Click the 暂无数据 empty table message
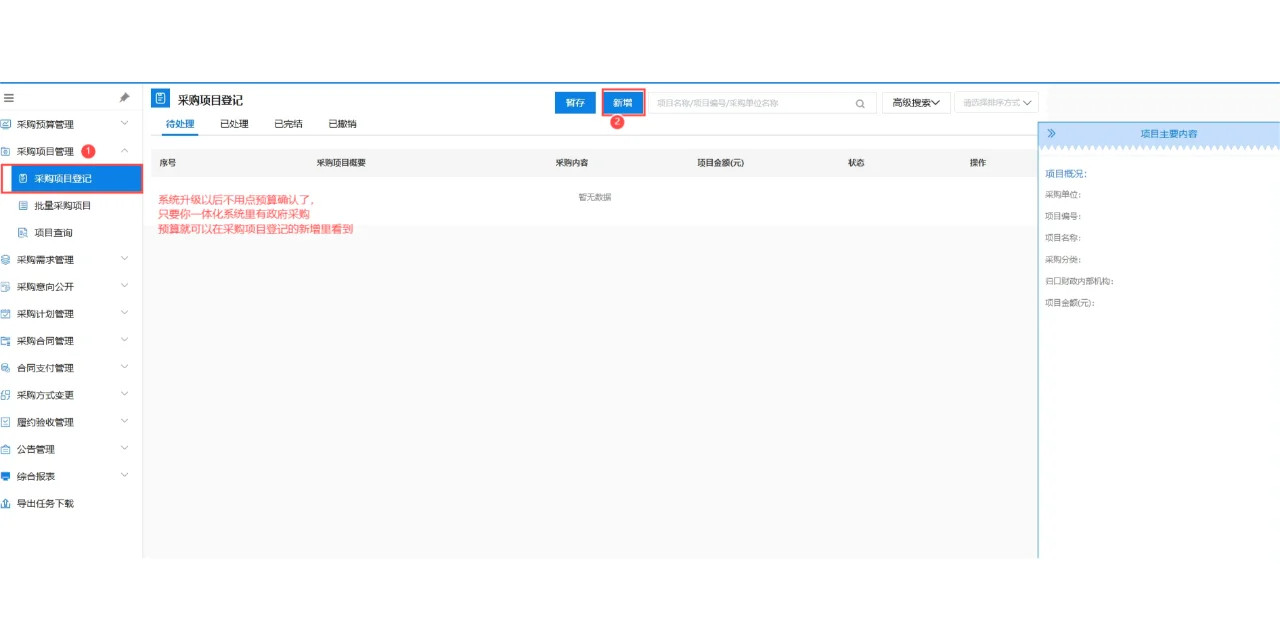The width and height of the screenshot is (1280, 639). 595,197
